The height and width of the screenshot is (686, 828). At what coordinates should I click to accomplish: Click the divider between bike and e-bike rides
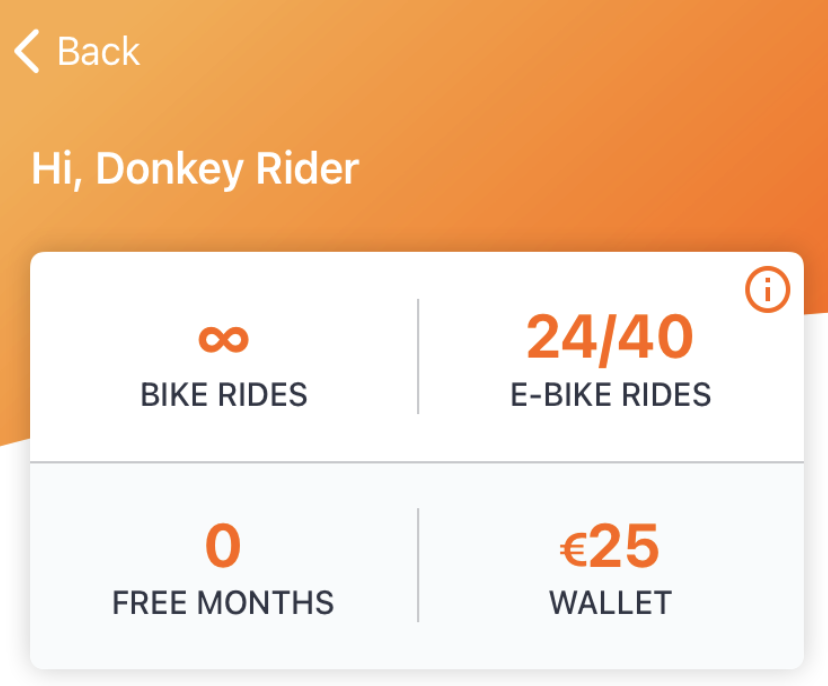(418, 356)
